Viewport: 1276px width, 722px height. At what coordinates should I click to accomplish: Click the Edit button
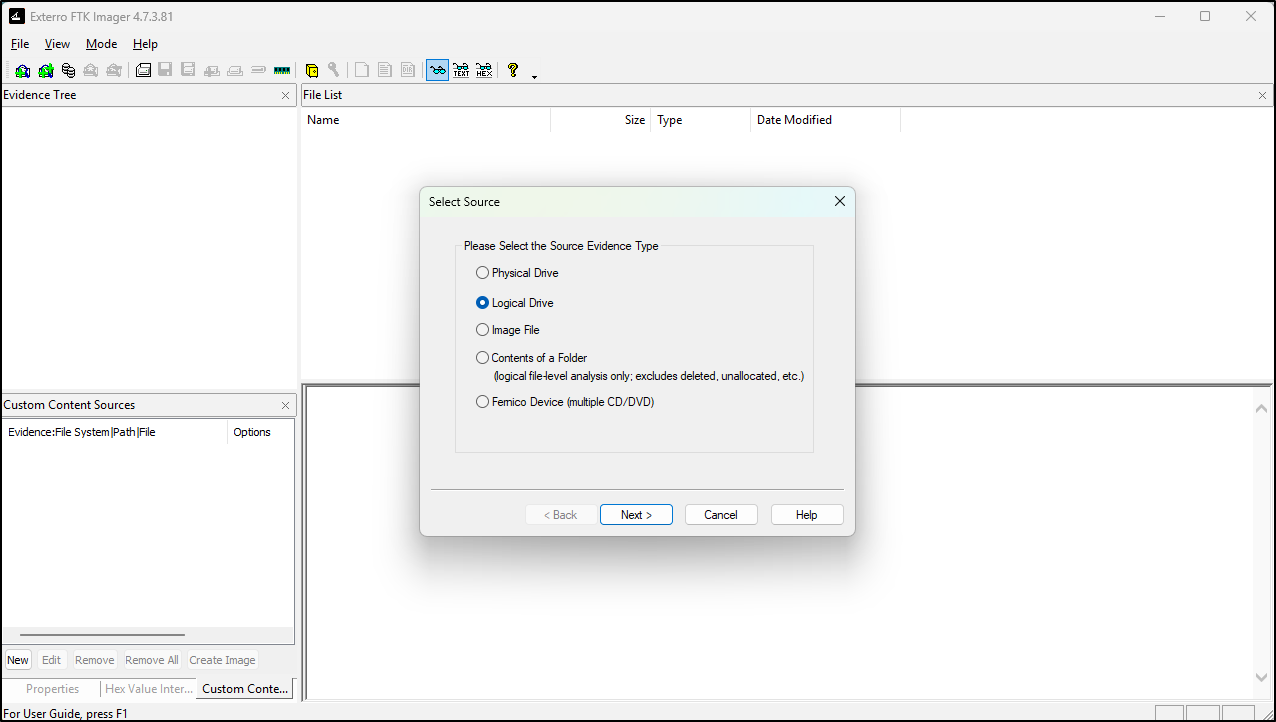[x=52, y=660]
